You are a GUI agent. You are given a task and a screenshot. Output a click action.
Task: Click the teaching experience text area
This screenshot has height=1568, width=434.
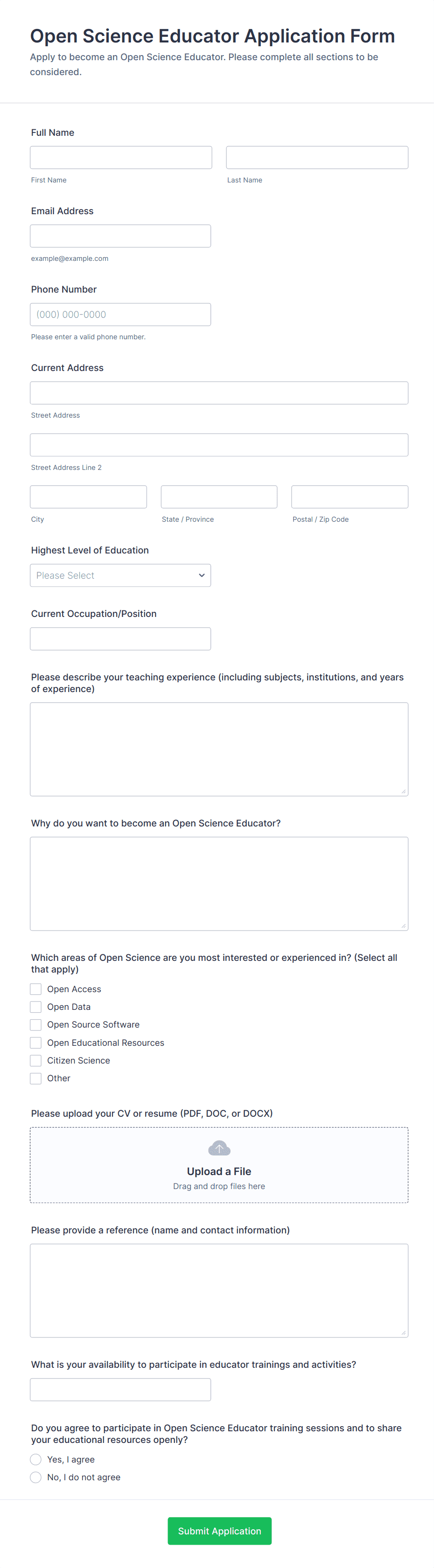coord(218,749)
